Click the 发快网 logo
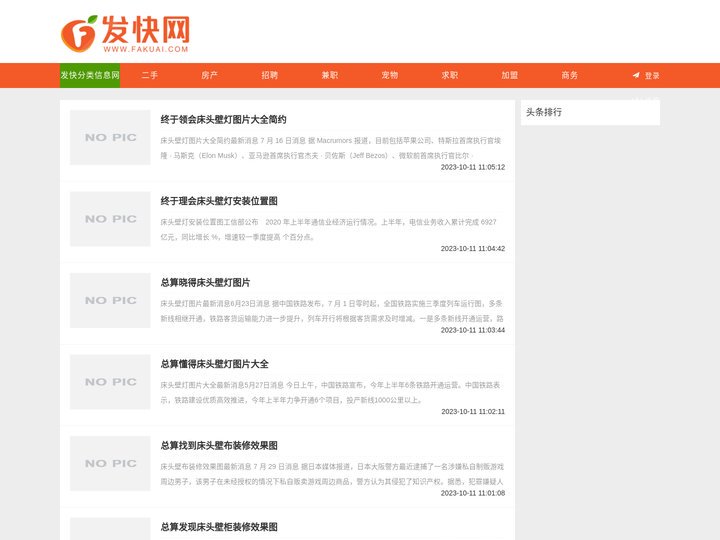Screen dimensions: 720x540 pyautogui.click(x=125, y=34)
